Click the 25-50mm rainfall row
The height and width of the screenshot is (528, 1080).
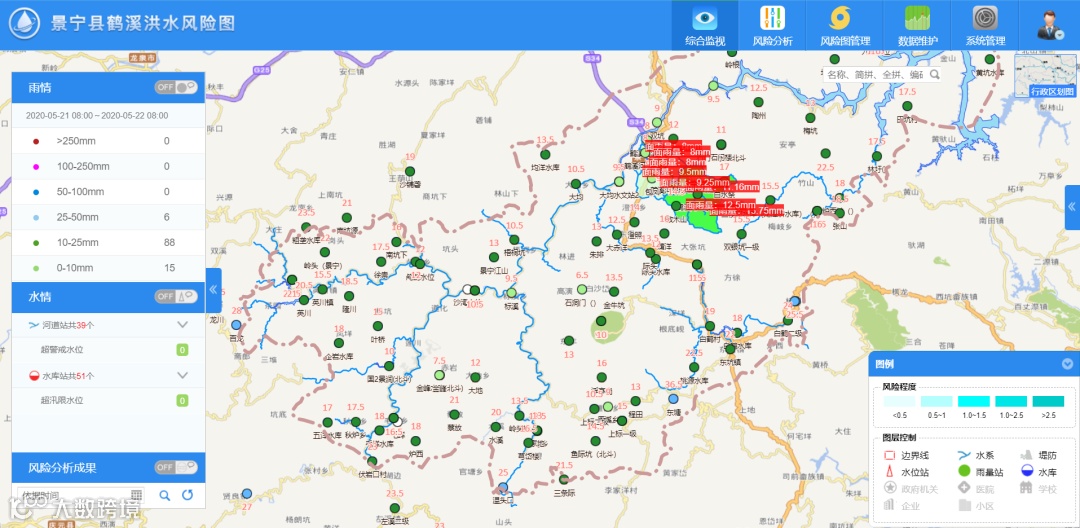click(109, 218)
